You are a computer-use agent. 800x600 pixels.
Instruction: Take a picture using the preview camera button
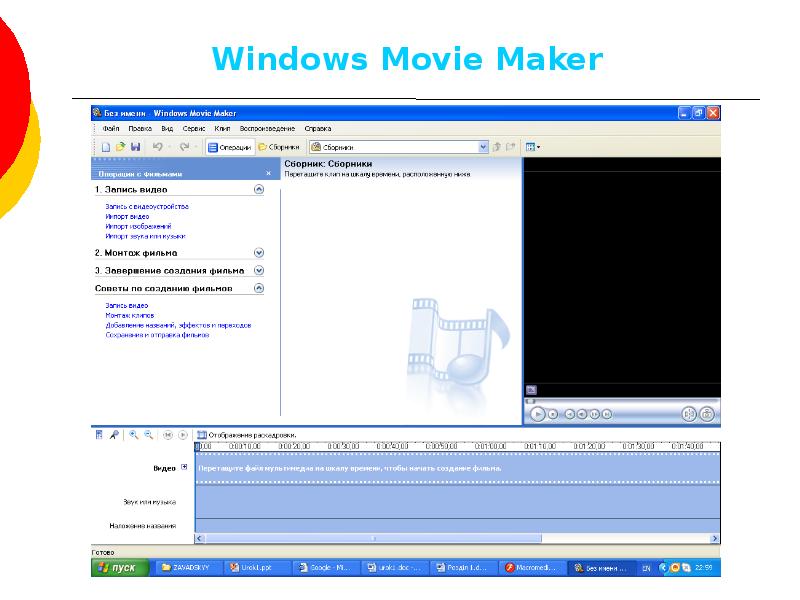tap(707, 413)
